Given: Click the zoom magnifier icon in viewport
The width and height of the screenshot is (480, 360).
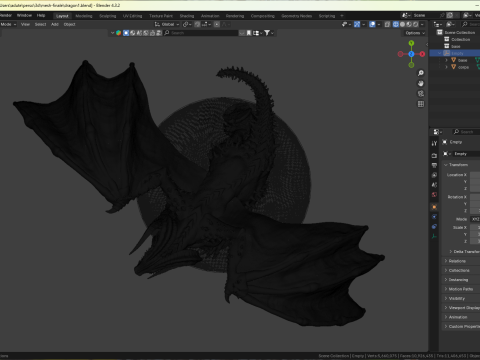Looking at the screenshot, I should pyautogui.click(x=421, y=73).
